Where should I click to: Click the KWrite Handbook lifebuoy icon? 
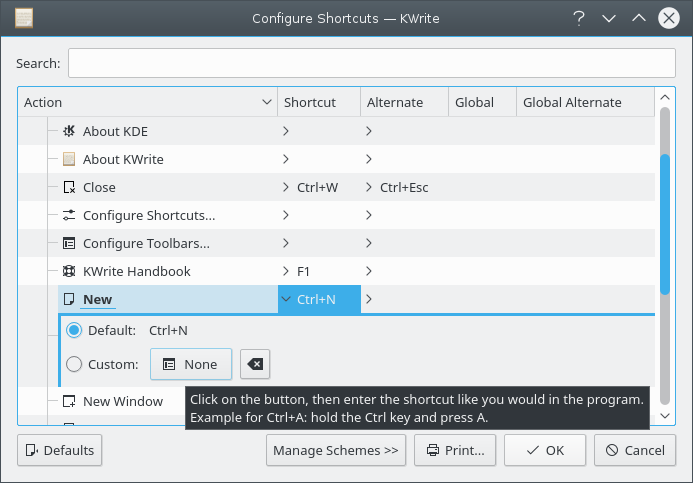click(69, 271)
